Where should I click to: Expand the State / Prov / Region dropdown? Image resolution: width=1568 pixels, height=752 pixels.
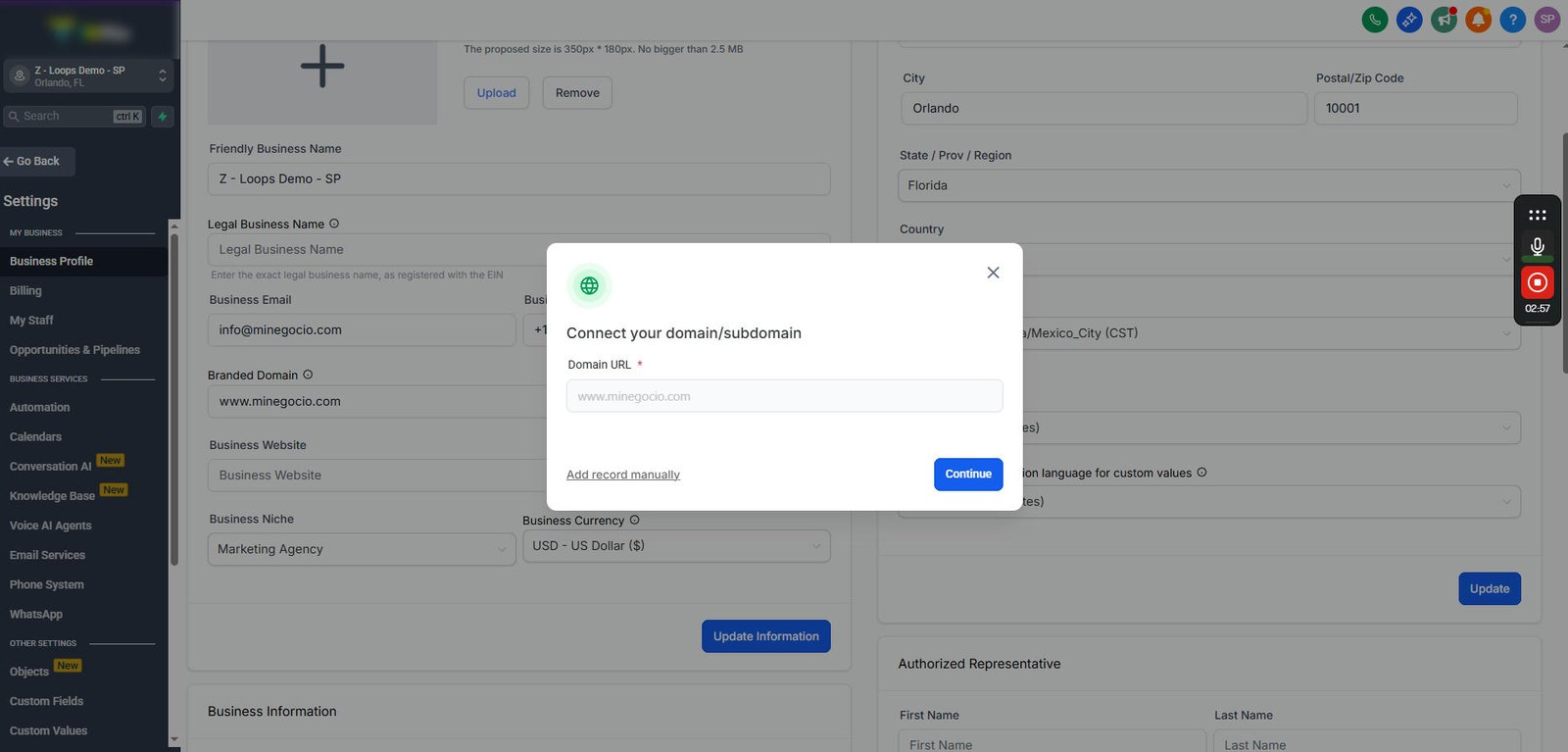tap(1209, 185)
